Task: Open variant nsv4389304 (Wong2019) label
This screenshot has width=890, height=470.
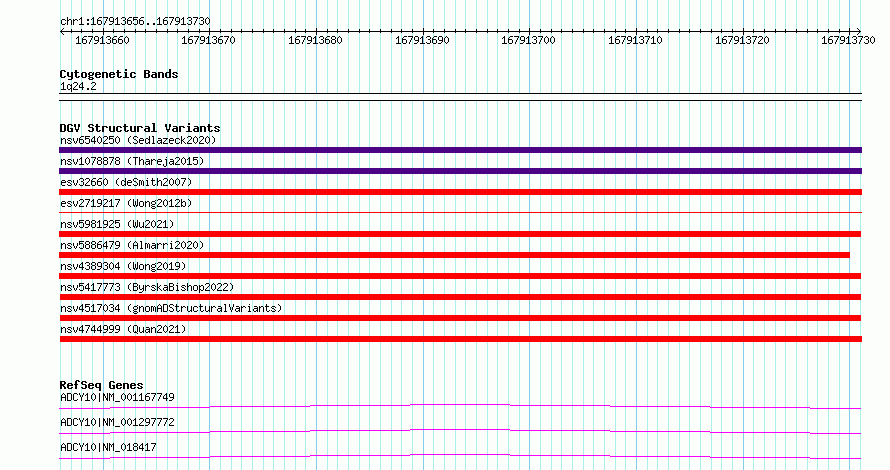Action: coord(123,266)
